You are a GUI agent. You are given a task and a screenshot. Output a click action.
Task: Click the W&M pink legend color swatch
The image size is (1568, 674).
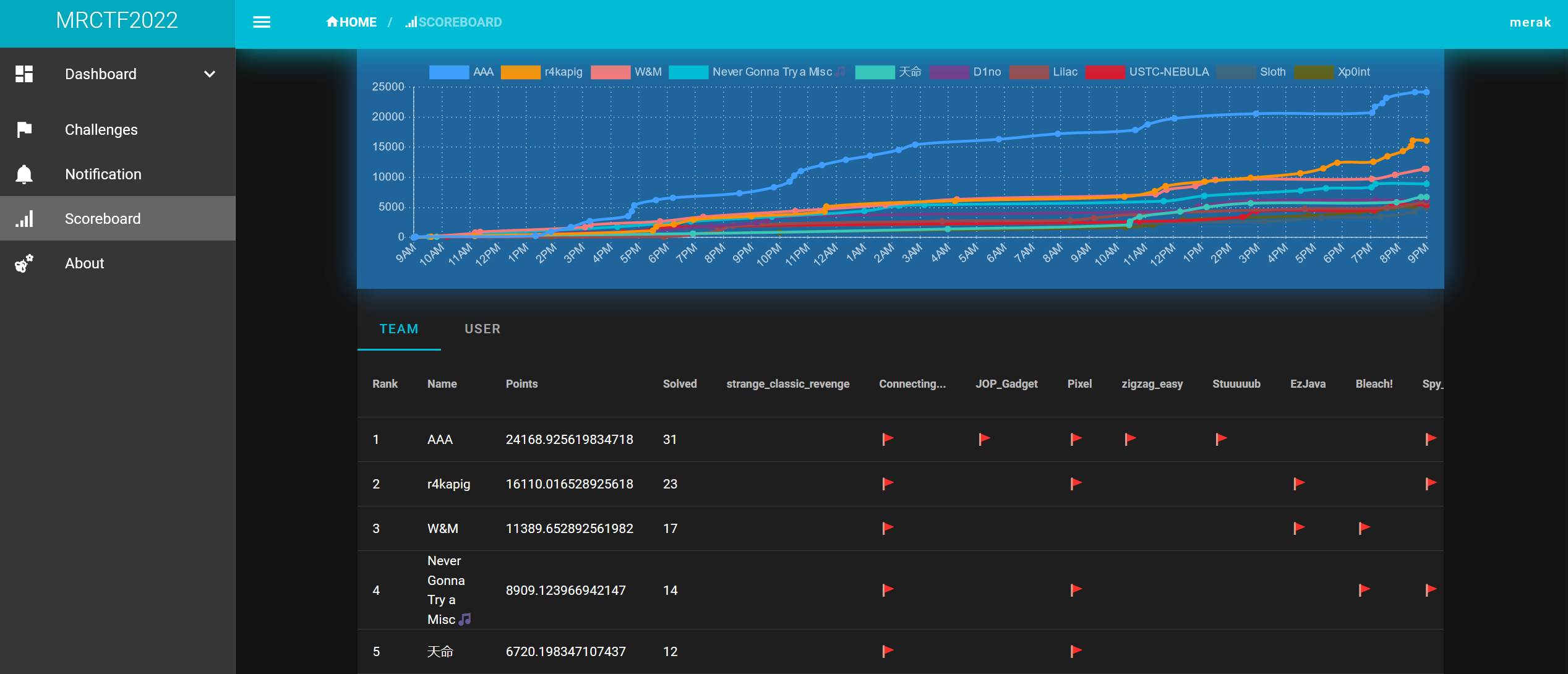coord(610,72)
